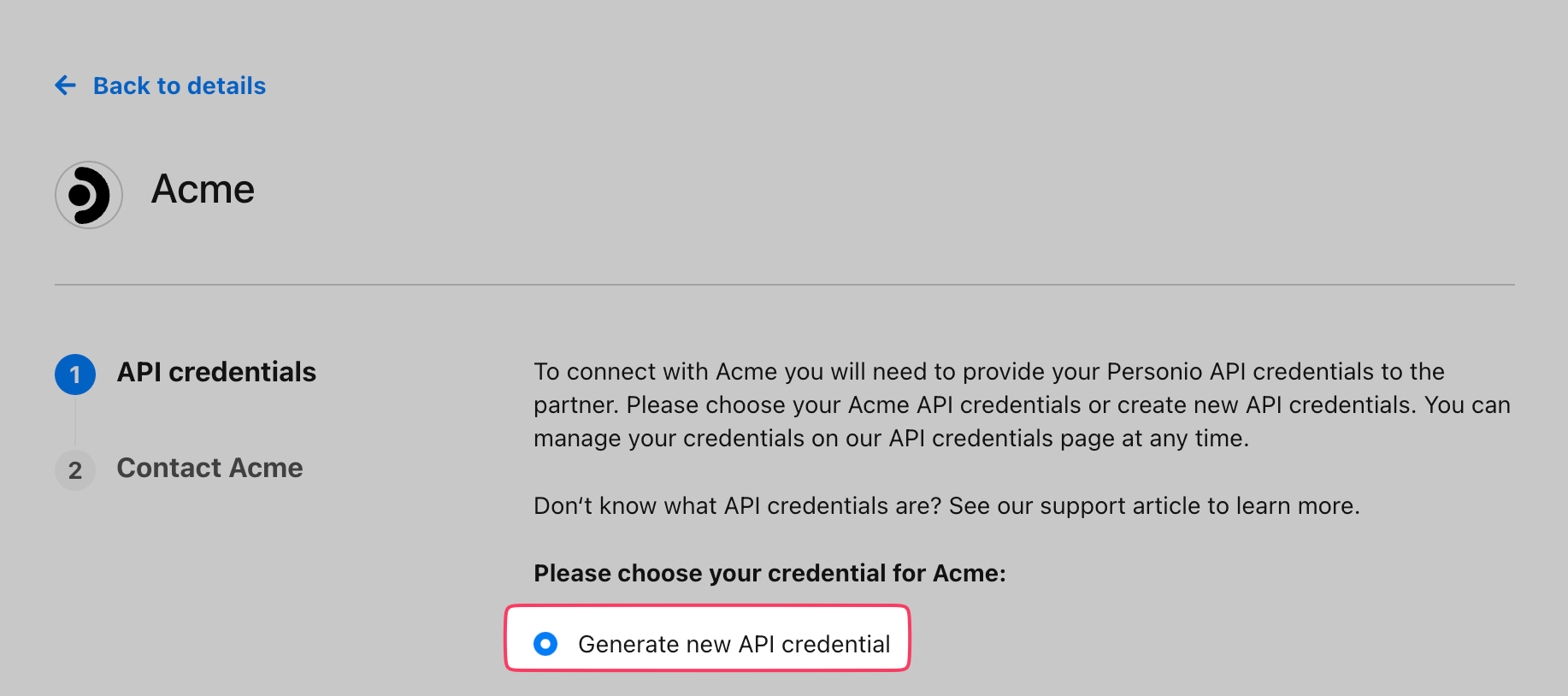Viewport: 1568px width, 696px height.
Task: Click the "Generate new API credential" label text
Action: (734, 644)
